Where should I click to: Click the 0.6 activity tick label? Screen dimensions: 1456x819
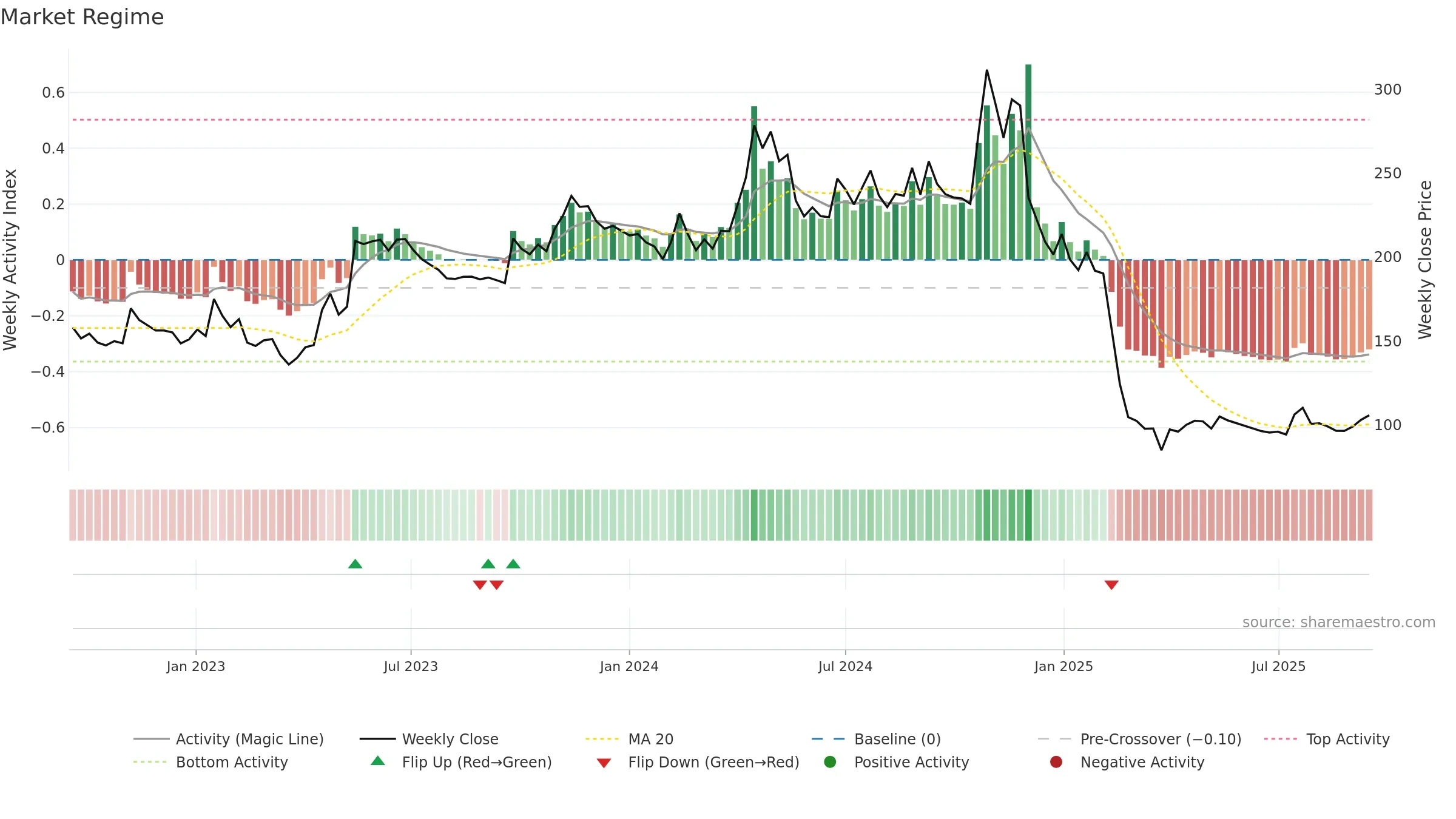(x=53, y=93)
